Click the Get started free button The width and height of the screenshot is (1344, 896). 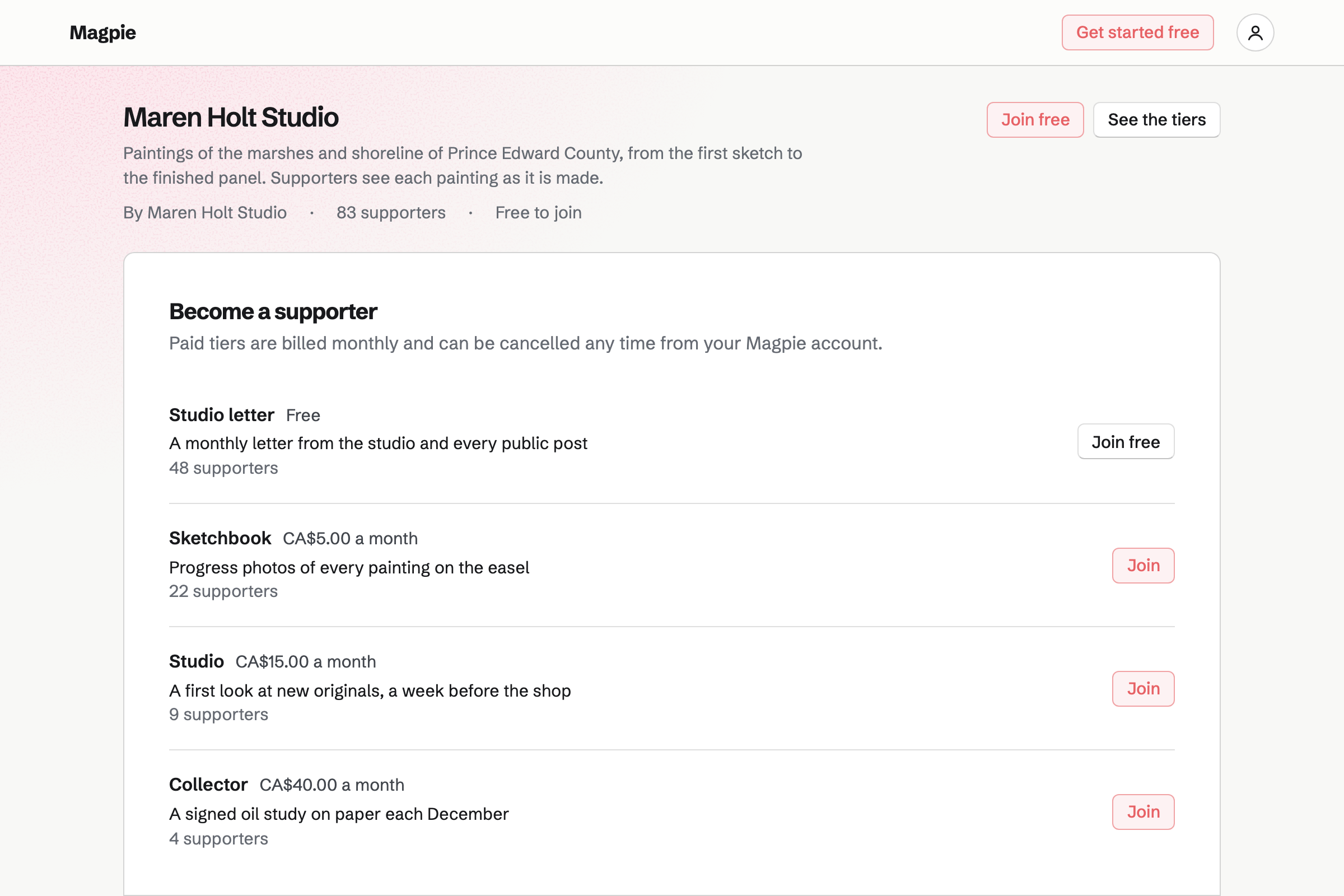tap(1137, 32)
